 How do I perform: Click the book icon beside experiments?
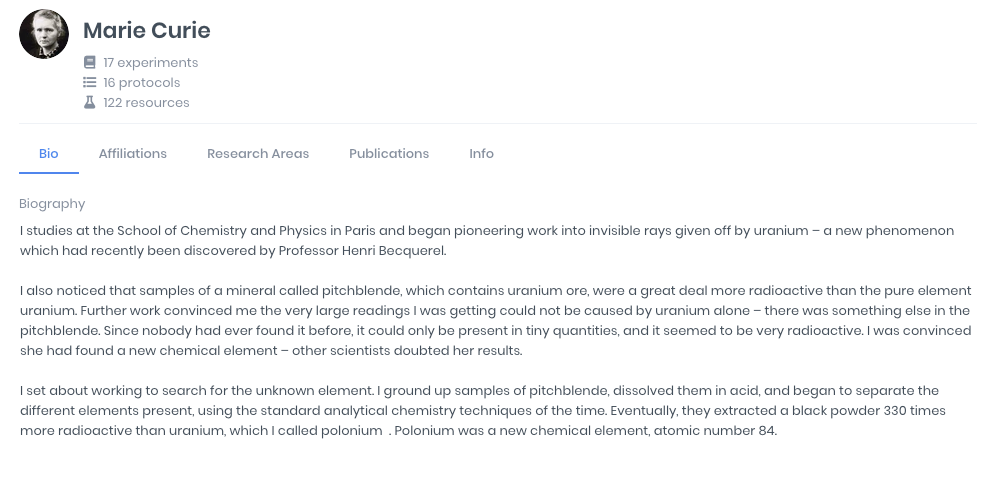[x=90, y=62]
